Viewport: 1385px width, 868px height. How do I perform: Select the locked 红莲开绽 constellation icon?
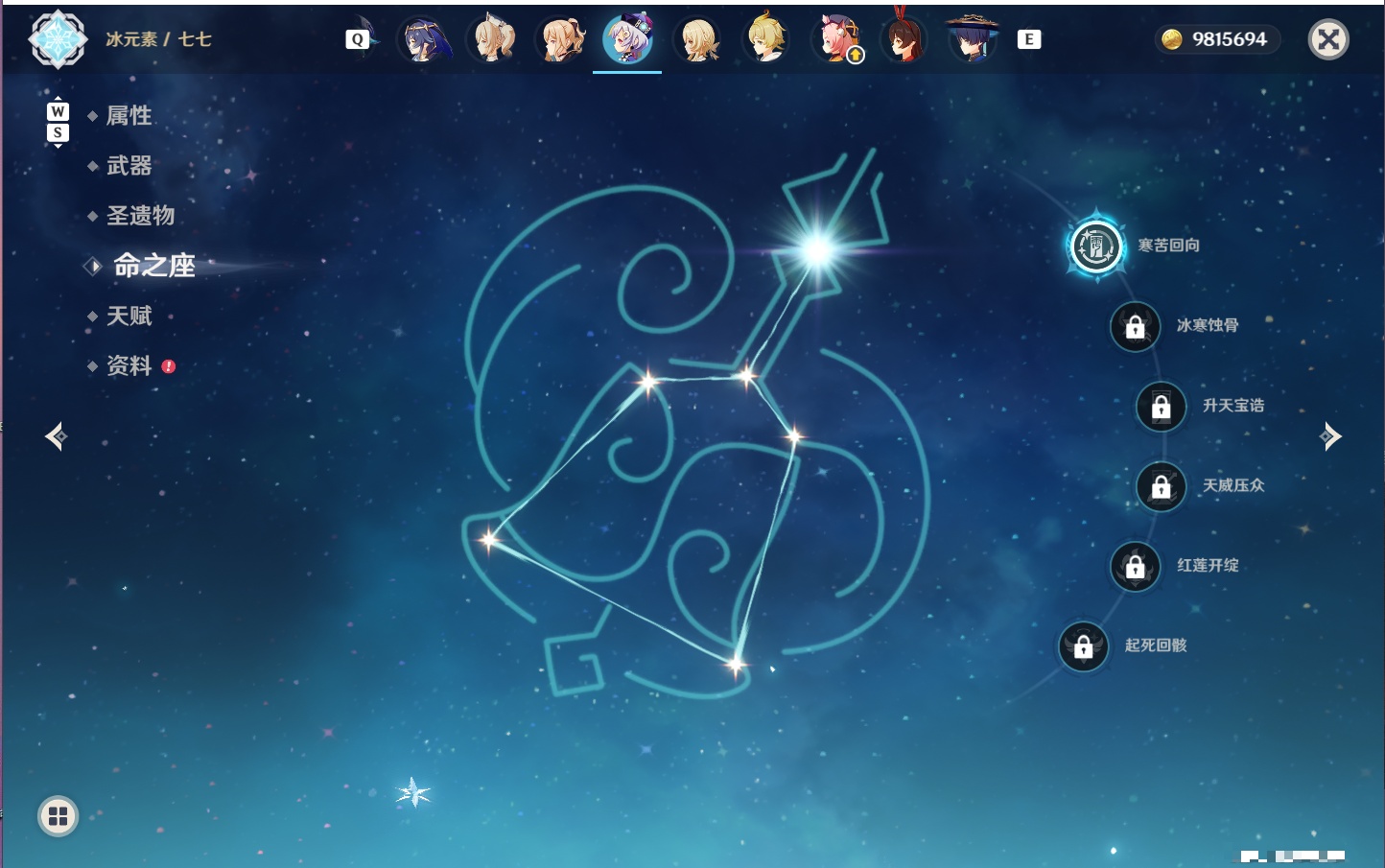1135,567
